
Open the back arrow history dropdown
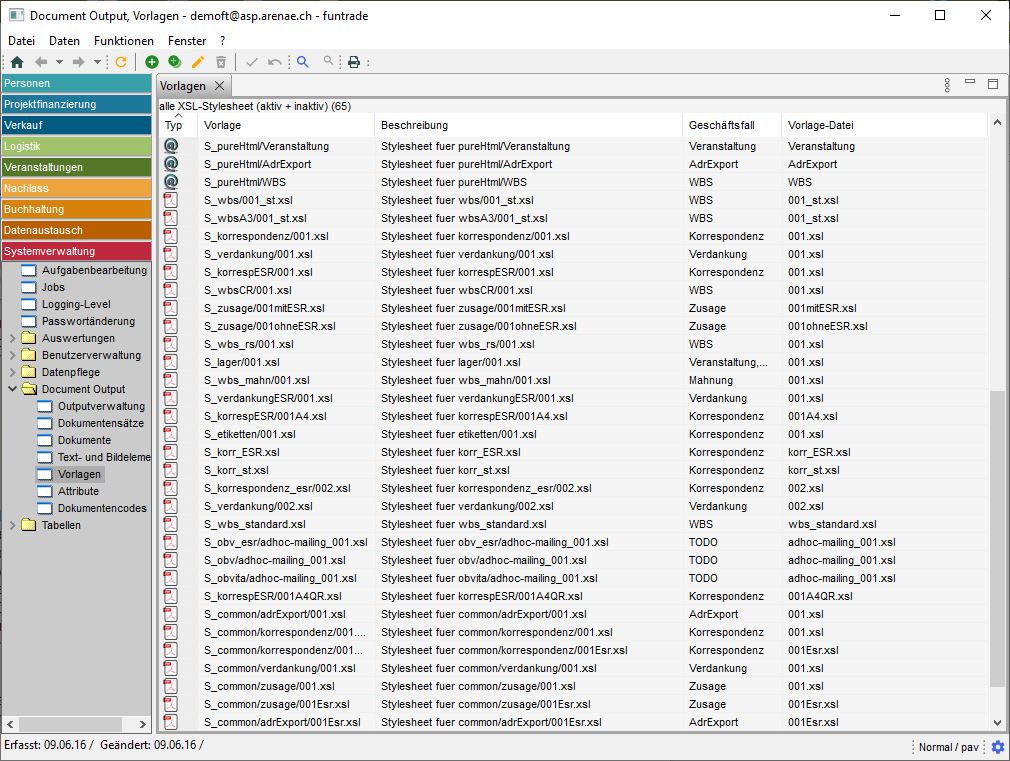[60, 62]
